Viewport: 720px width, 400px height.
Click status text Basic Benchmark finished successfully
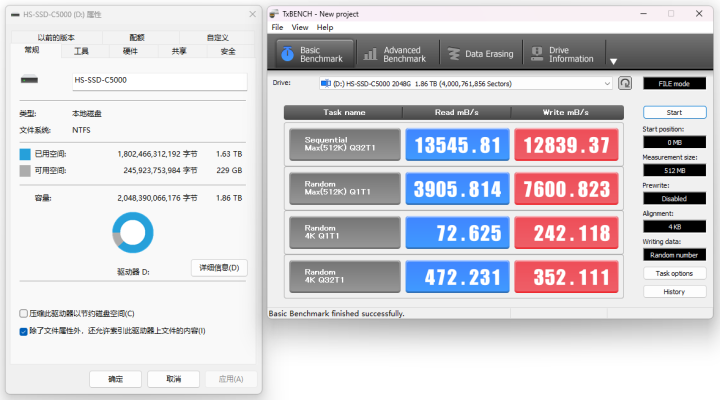coord(336,314)
